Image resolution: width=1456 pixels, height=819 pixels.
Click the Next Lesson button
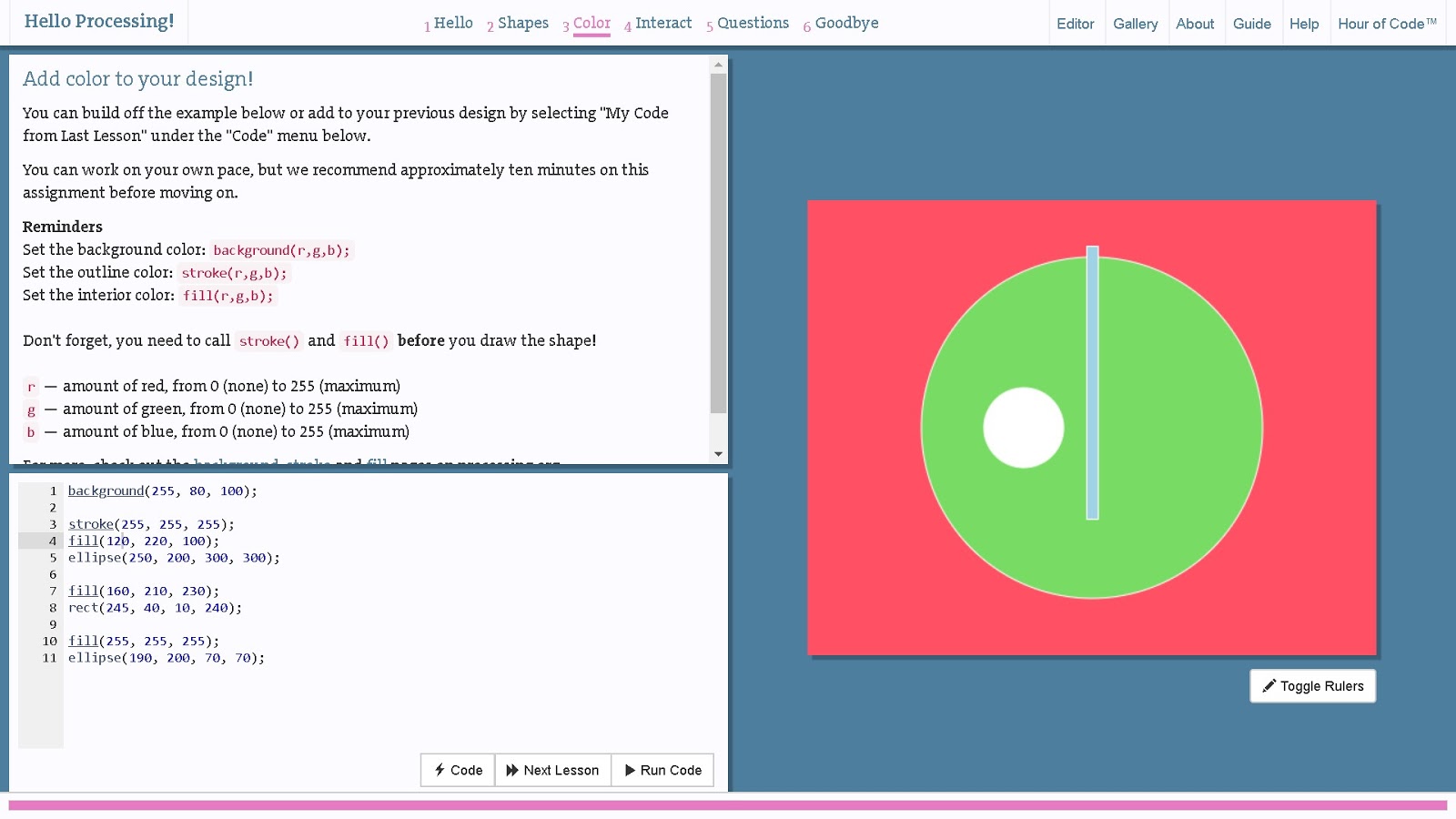552,770
